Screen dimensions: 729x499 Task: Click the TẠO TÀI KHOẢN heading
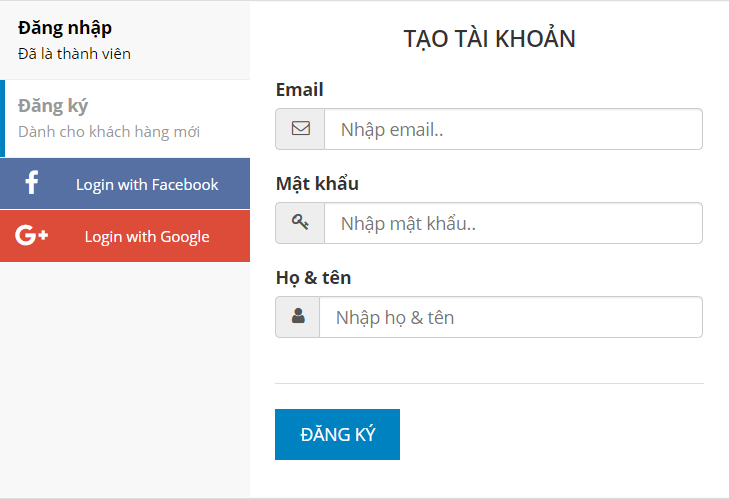click(490, 38)
